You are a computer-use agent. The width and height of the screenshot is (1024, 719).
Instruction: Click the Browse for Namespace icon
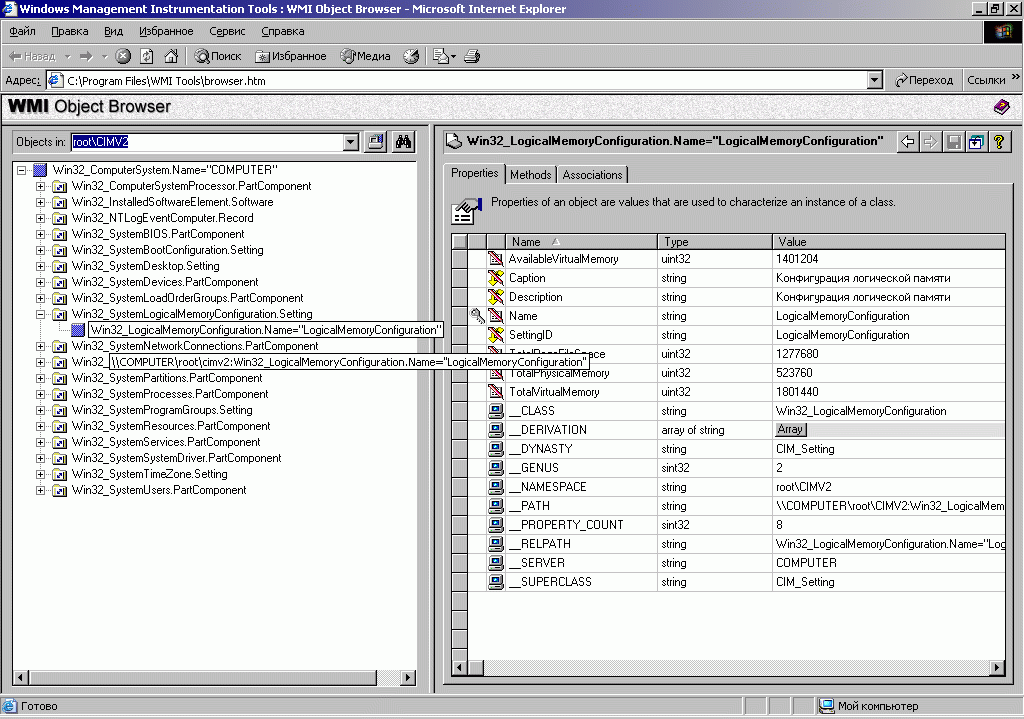376,142
